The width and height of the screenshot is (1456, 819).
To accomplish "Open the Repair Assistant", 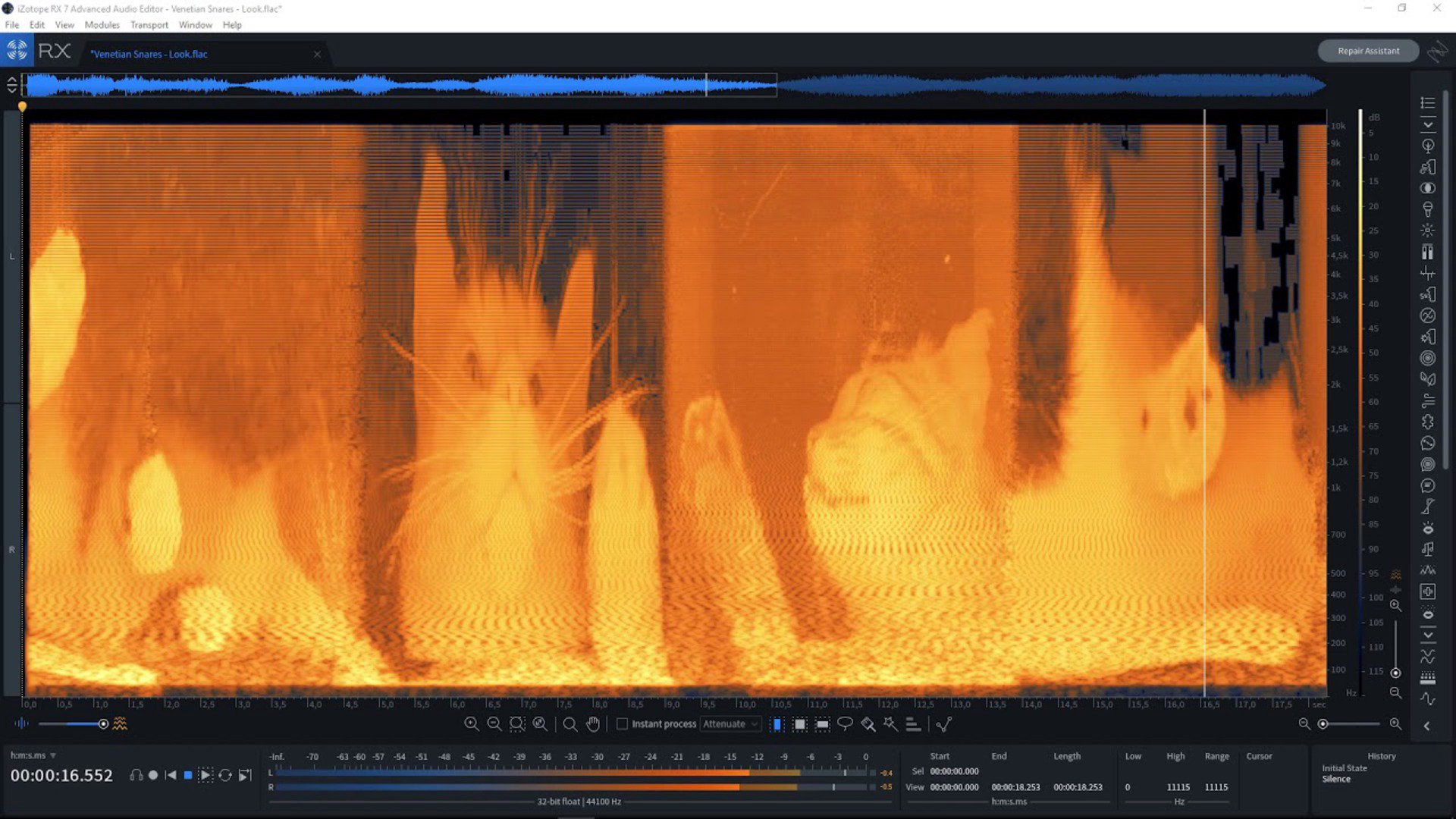I will [1368, 51].
